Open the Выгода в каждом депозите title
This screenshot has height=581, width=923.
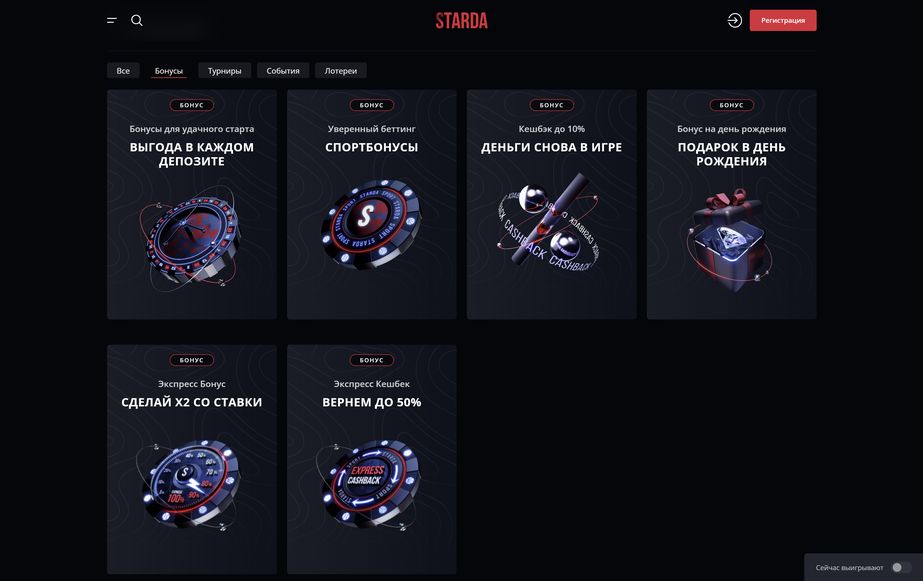click(x=191, y=154)
